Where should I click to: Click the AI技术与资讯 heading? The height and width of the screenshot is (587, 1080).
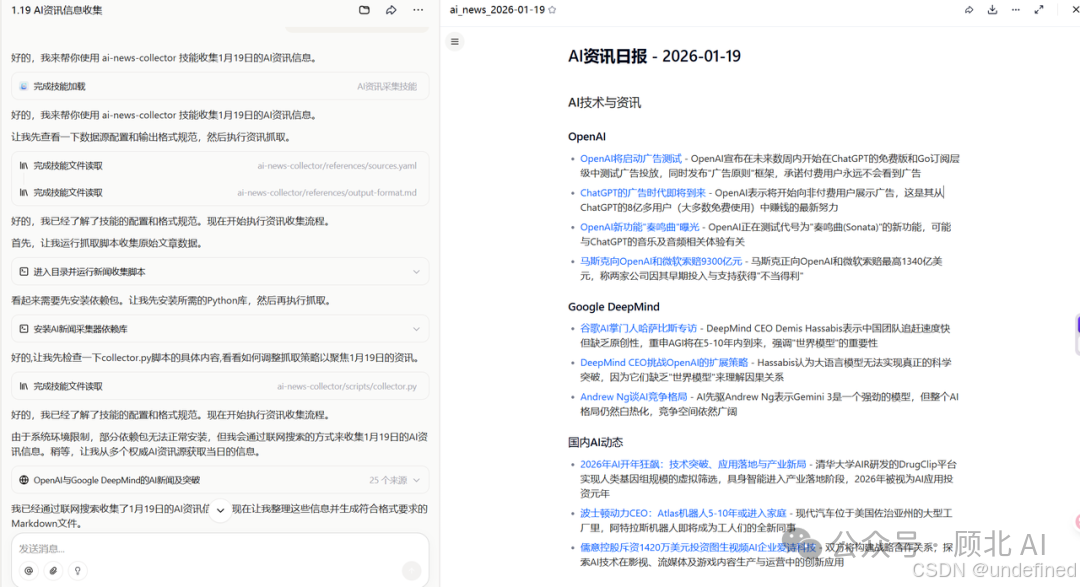coord(604,103)
